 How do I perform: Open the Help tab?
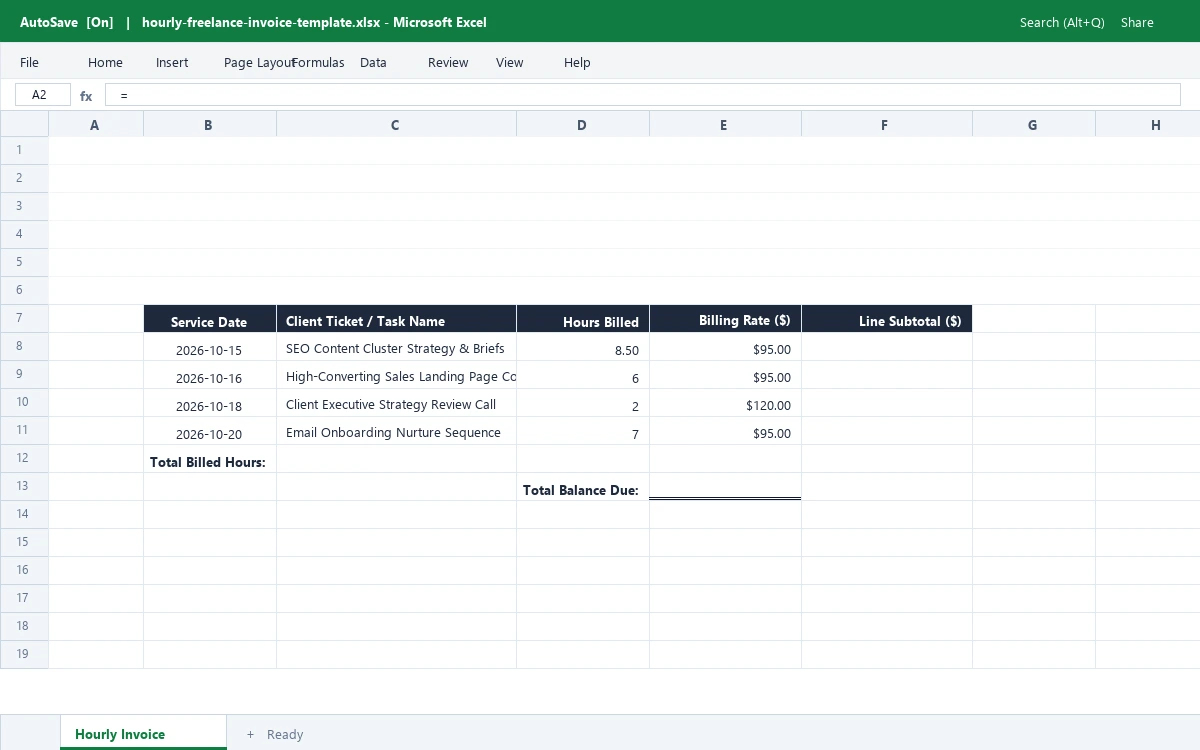click(x=577, y=62)
